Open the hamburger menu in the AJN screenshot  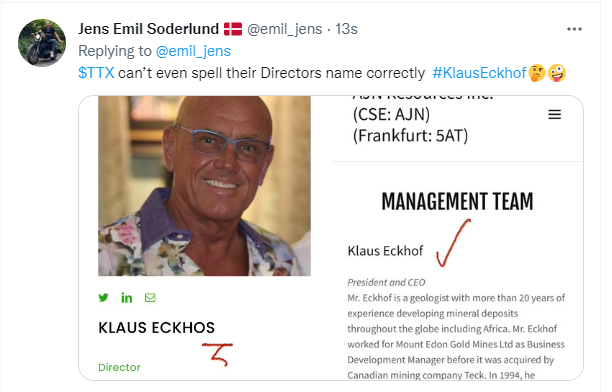click(555, 114)
